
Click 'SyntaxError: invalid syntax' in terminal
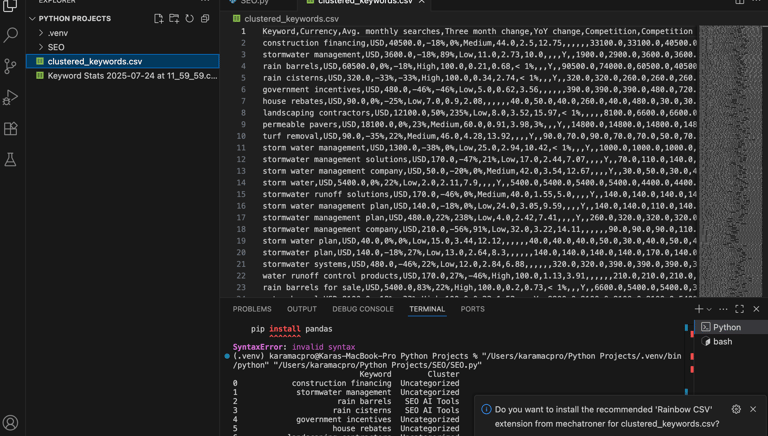coord(294,347)
